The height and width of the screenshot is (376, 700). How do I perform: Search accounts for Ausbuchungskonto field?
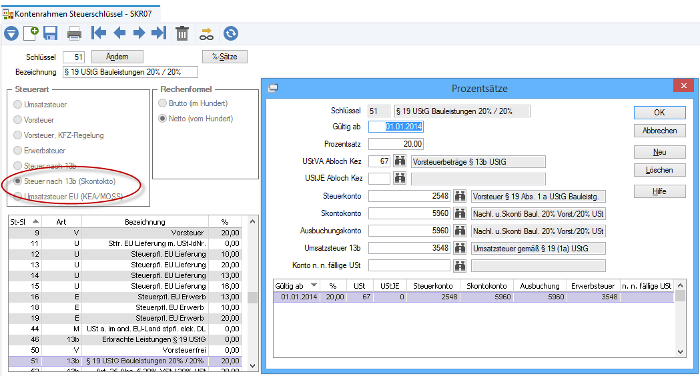460,231
